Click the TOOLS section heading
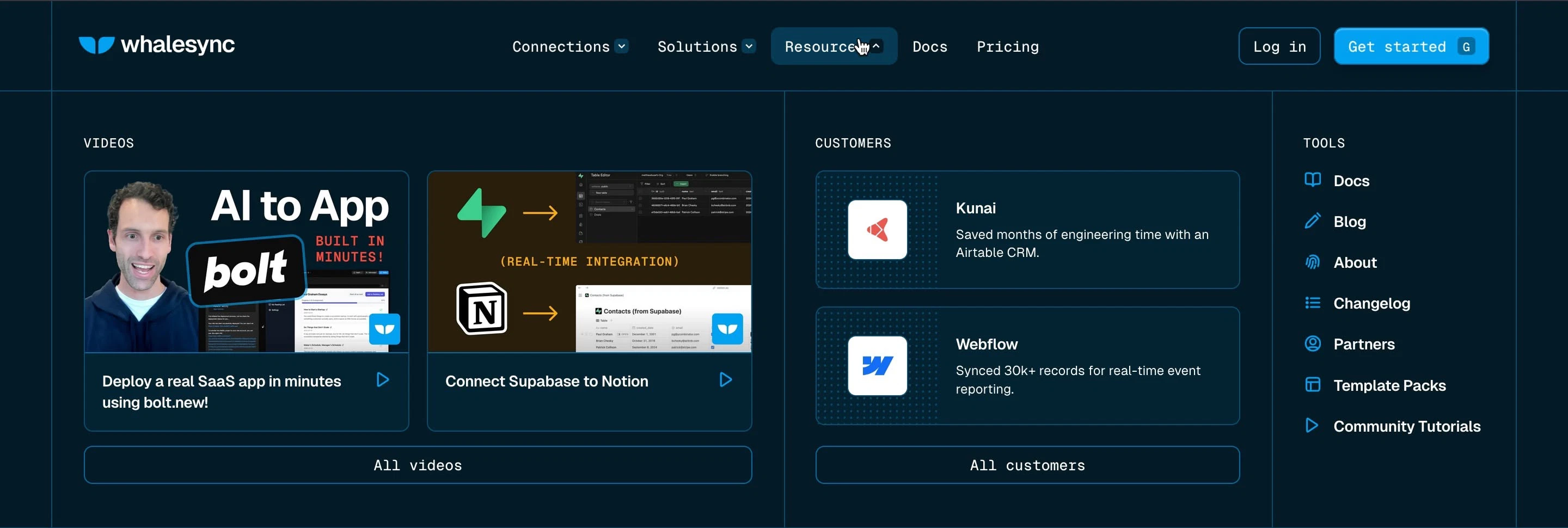Screen dimensions: 1568x528 [x=1324, y=143]
